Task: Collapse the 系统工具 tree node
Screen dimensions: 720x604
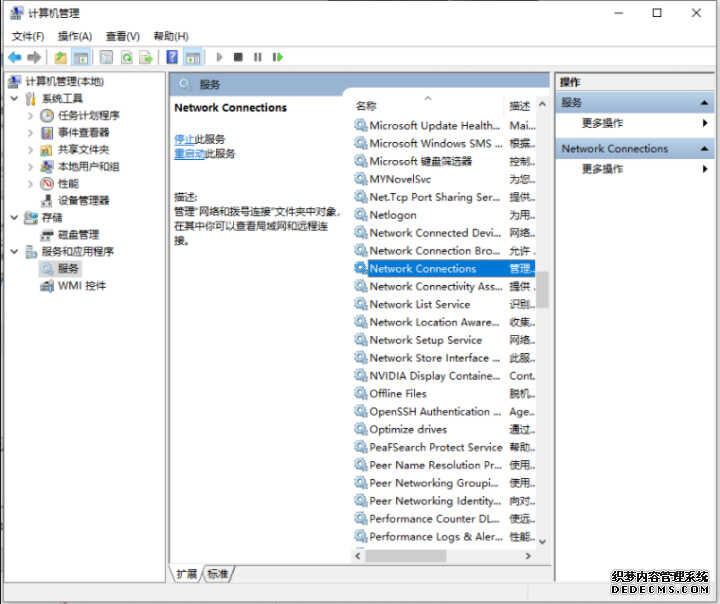Action: tap(14, 98)
